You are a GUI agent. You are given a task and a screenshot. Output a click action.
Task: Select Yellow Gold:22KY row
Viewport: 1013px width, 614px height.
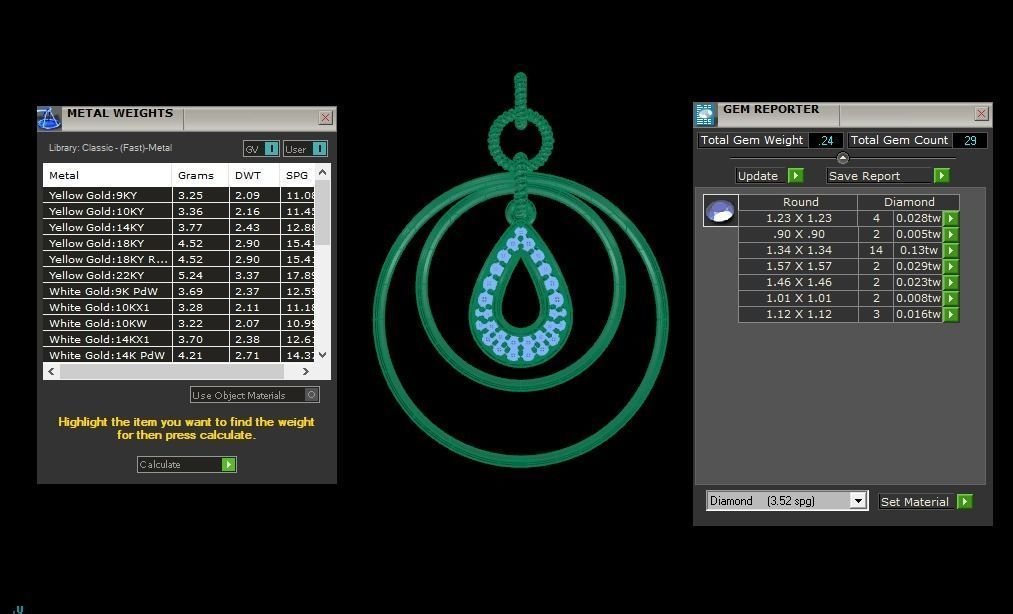[x=179, y=275]
